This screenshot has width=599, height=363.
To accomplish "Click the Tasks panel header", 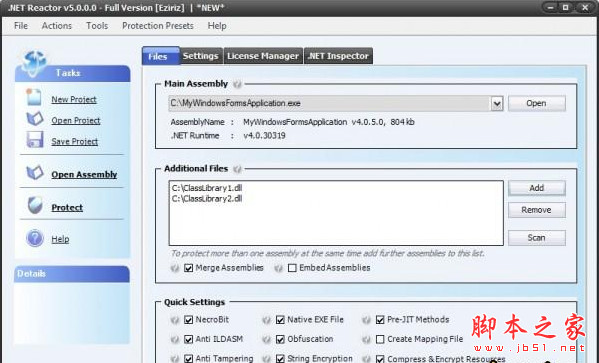I will pyautogui.click(x=73, y=73).
